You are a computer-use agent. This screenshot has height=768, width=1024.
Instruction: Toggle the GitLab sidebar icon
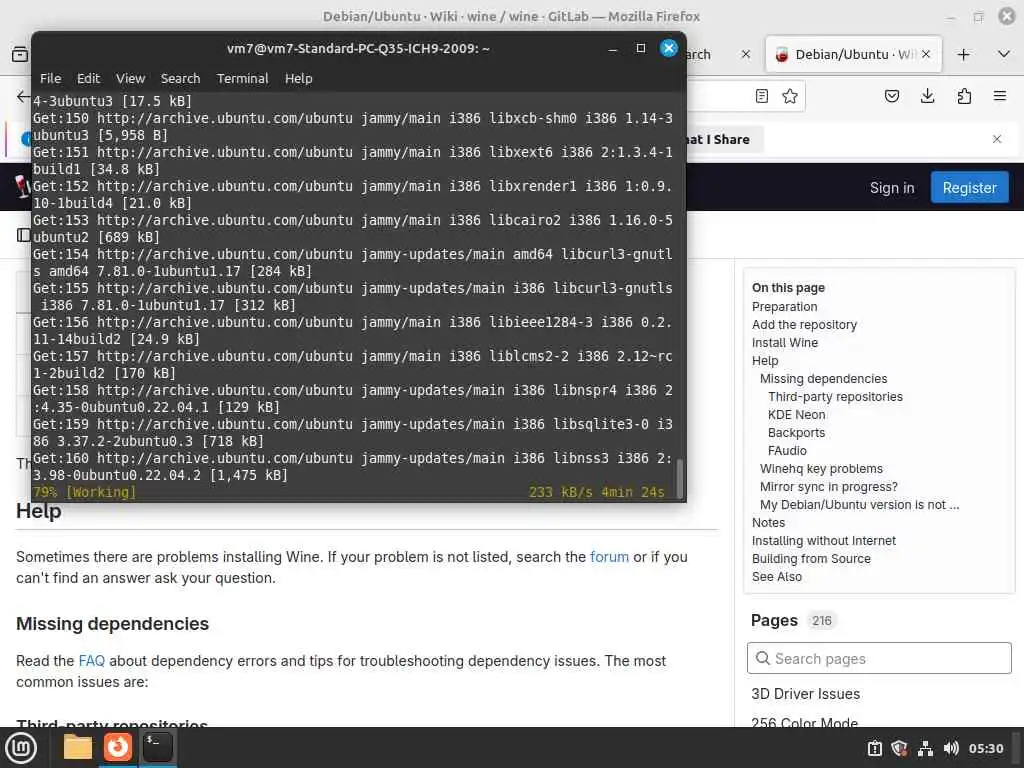pyautogui.click(x=24, y=235)
